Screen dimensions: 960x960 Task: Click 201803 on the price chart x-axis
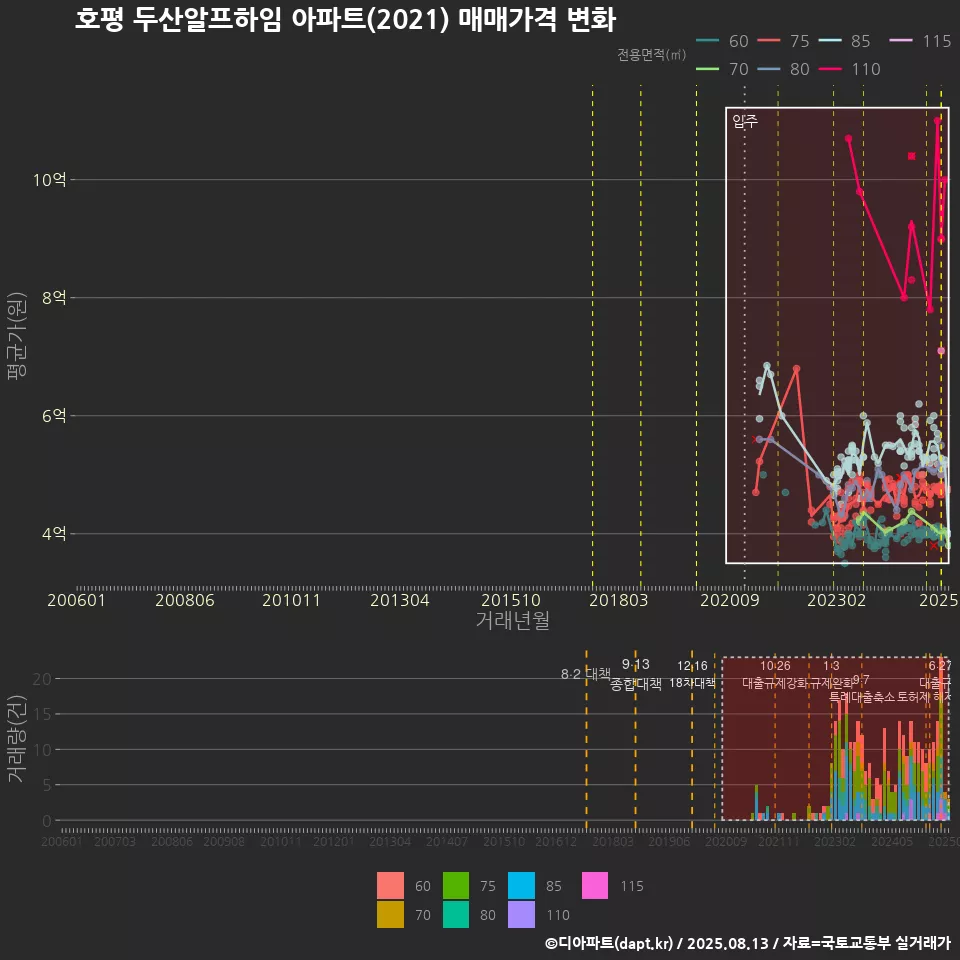(618, 600)
